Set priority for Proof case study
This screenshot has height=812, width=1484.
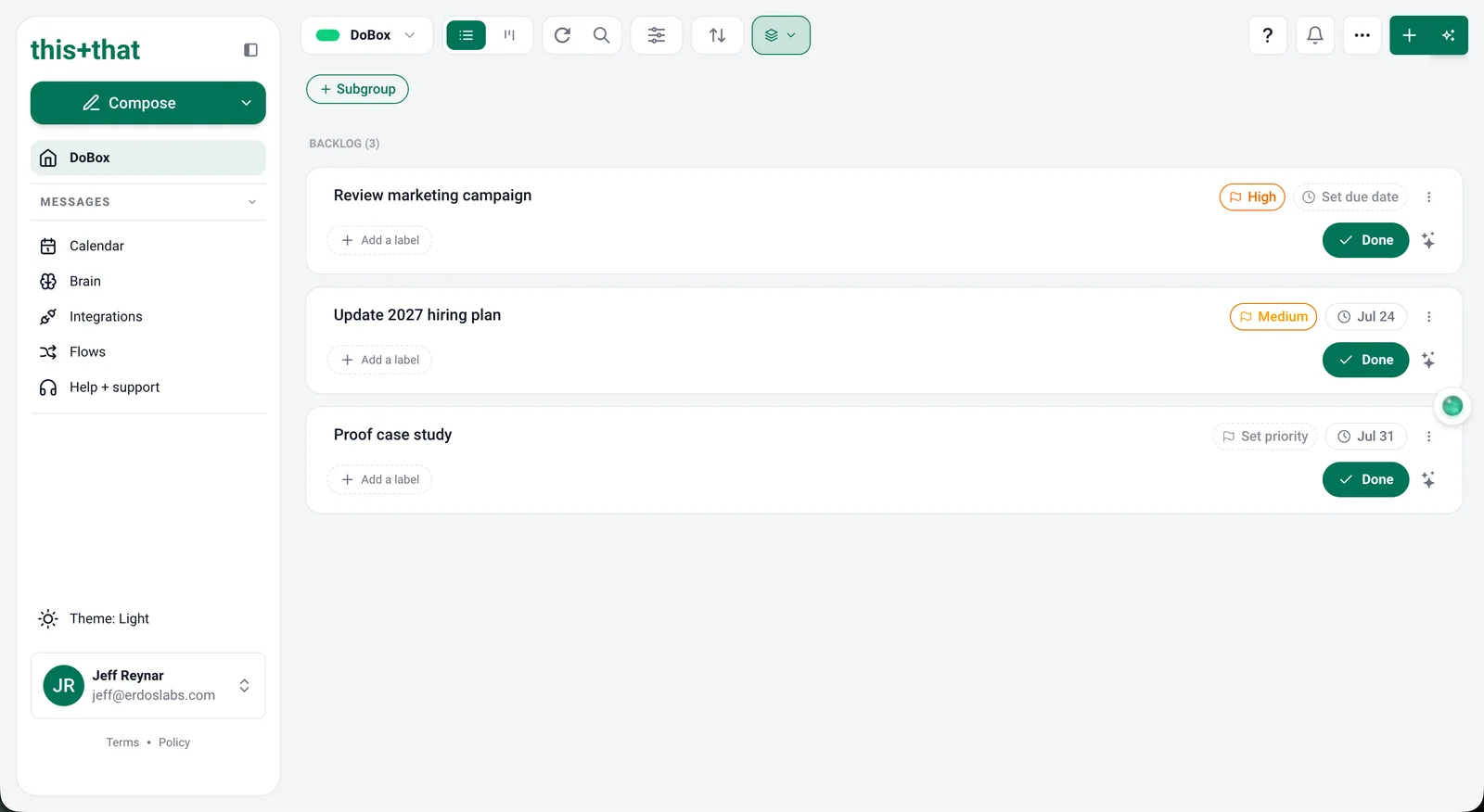[1265, 436]
